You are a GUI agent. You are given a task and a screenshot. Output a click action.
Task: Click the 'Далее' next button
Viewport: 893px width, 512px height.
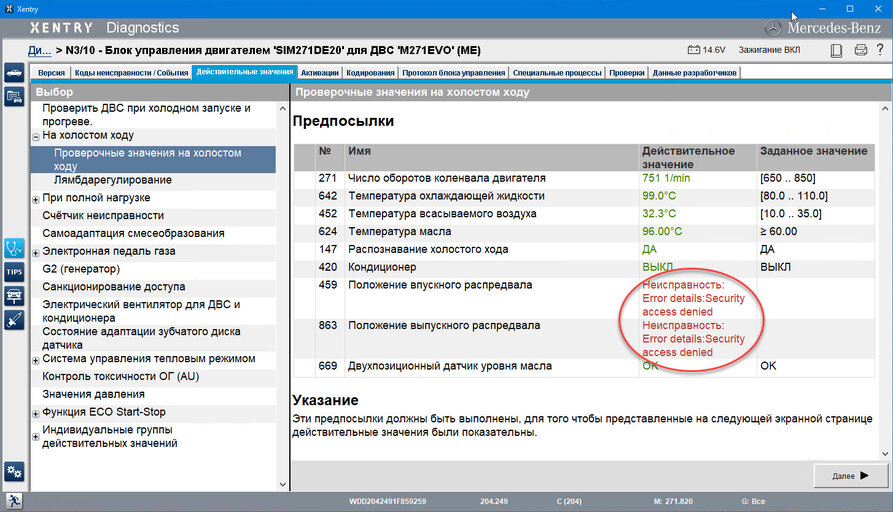[x=850, y=476]
